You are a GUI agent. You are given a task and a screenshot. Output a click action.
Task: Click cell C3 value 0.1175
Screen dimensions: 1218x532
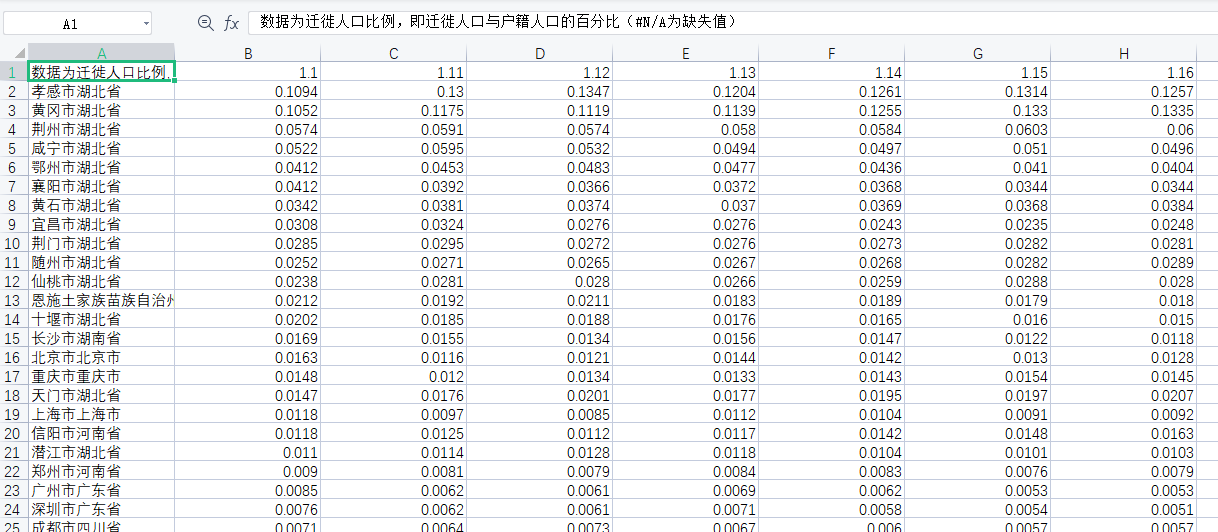coord(394,110)
